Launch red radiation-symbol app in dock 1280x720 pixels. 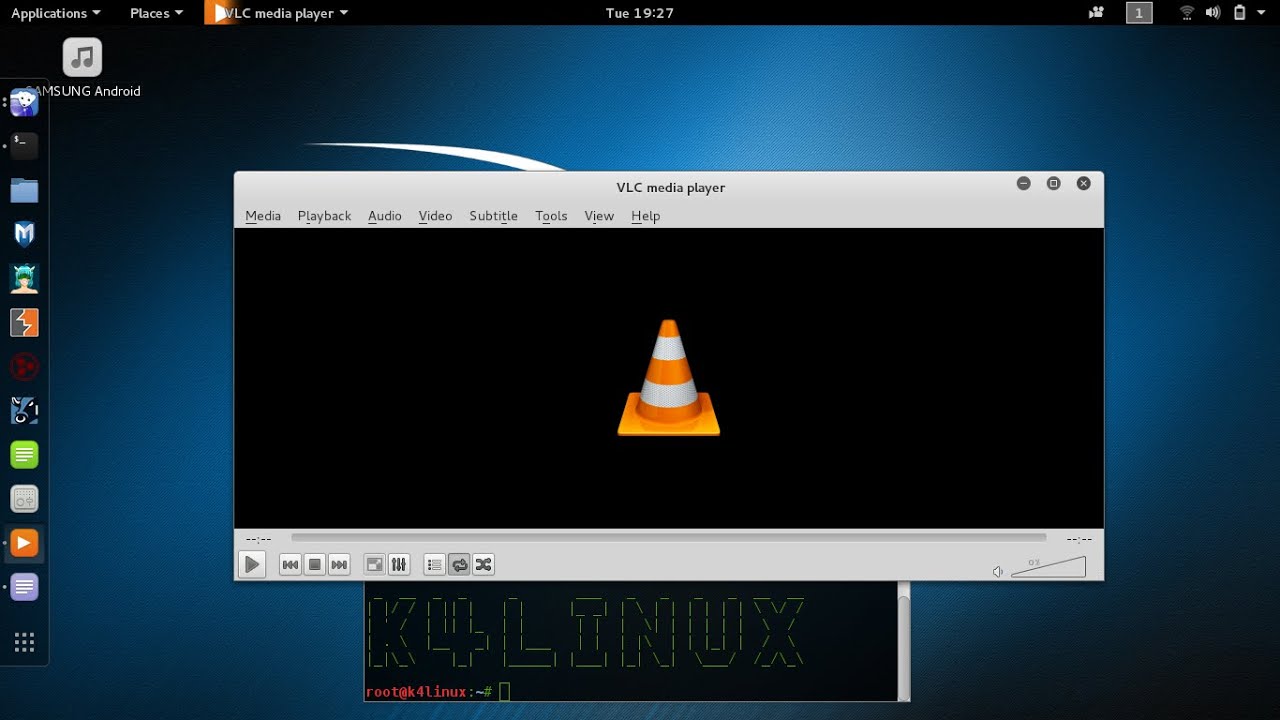24,366
